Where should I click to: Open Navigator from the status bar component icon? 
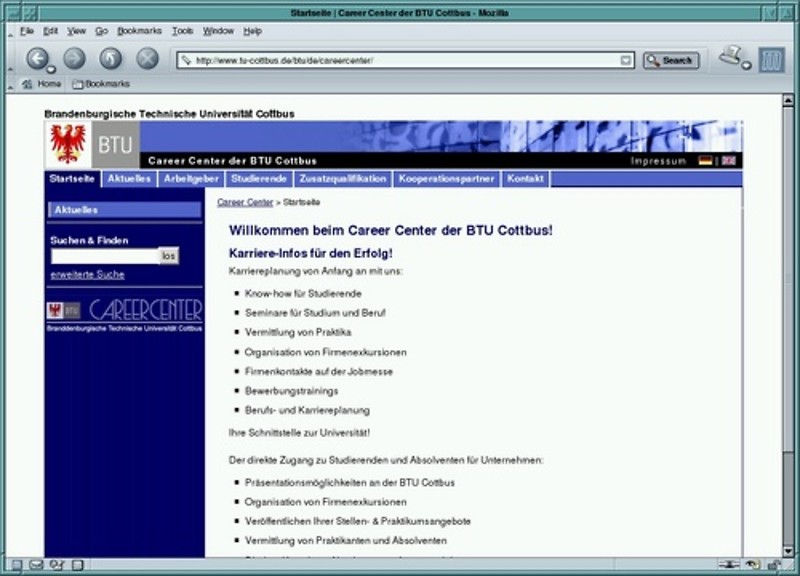(17, 565)
